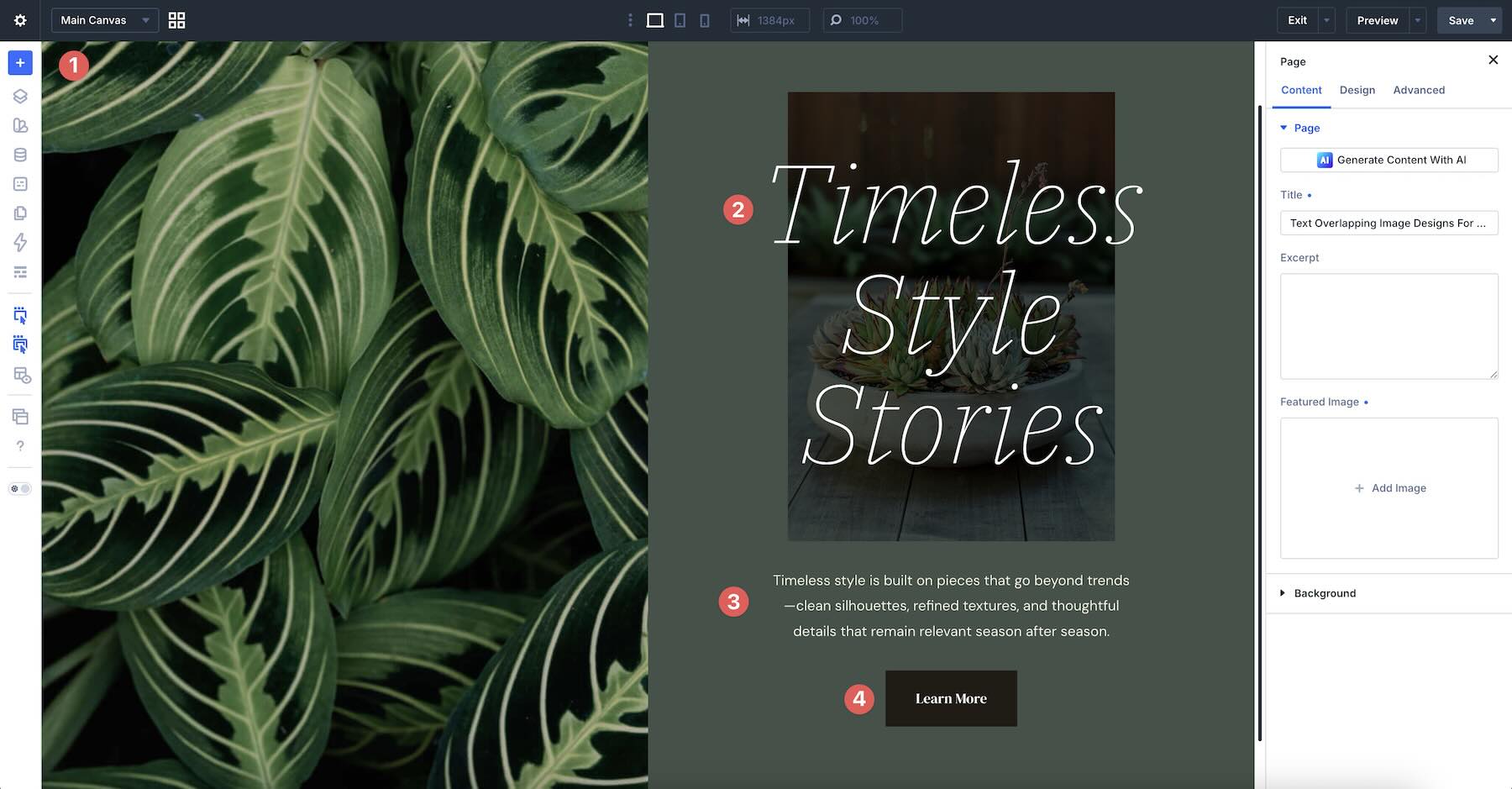Viewport: 1512px width, 789px height.
Task: Switch to the Content tab
Action: pos(1301,90)
